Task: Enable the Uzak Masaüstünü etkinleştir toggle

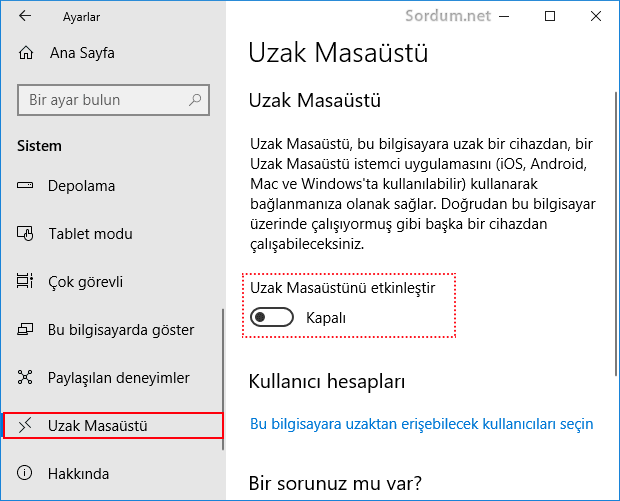Action: point(272,317)
